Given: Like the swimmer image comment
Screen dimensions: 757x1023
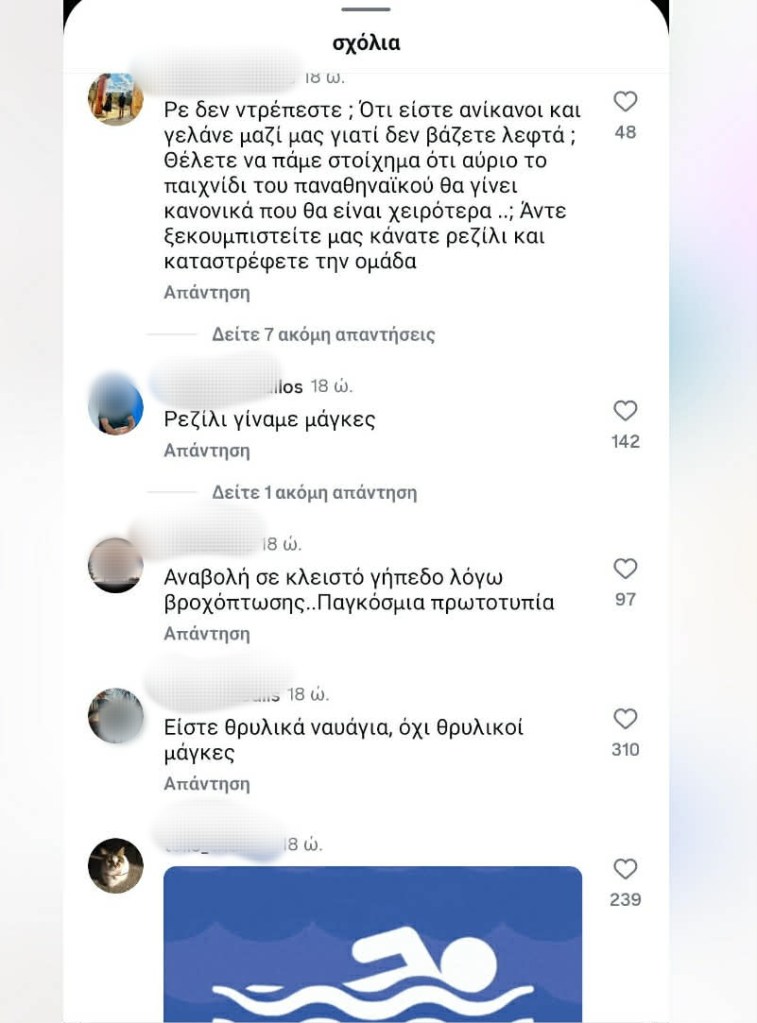Looking at the screenshot, I should (625, 868).
